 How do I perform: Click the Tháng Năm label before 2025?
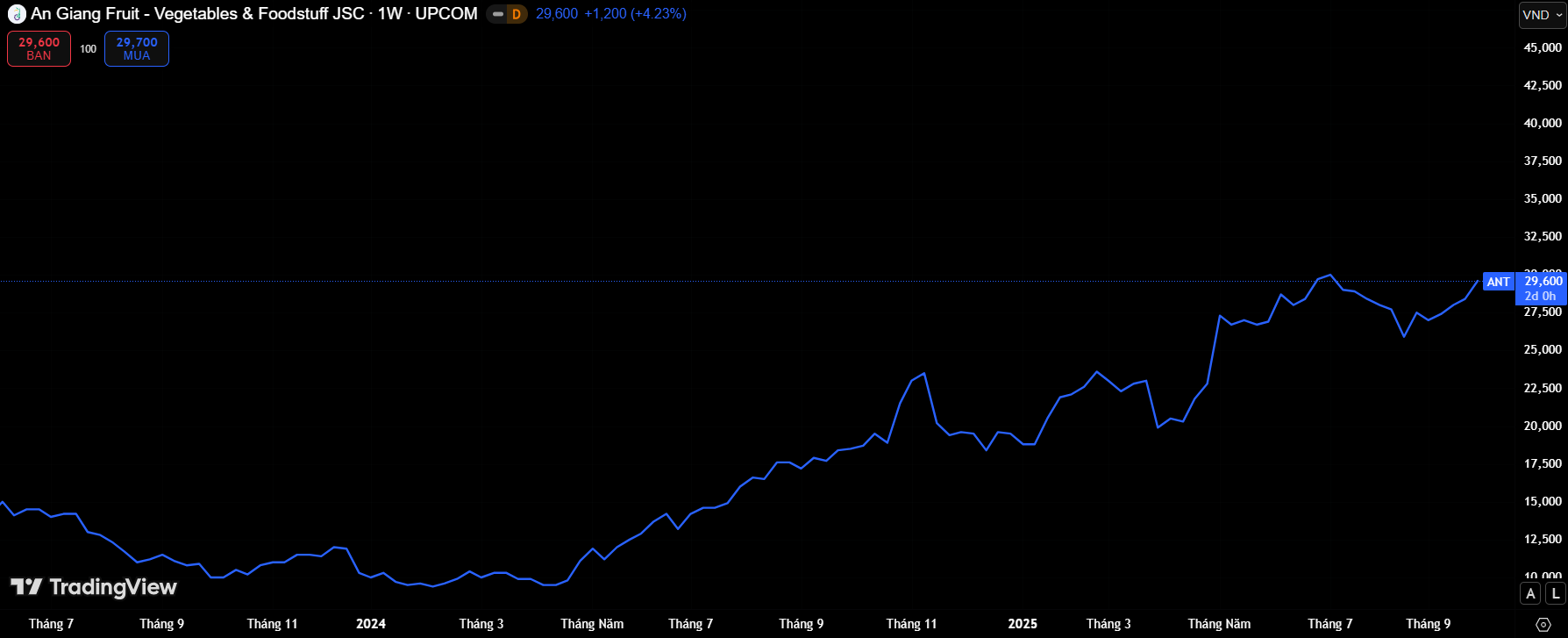(592, 624)
